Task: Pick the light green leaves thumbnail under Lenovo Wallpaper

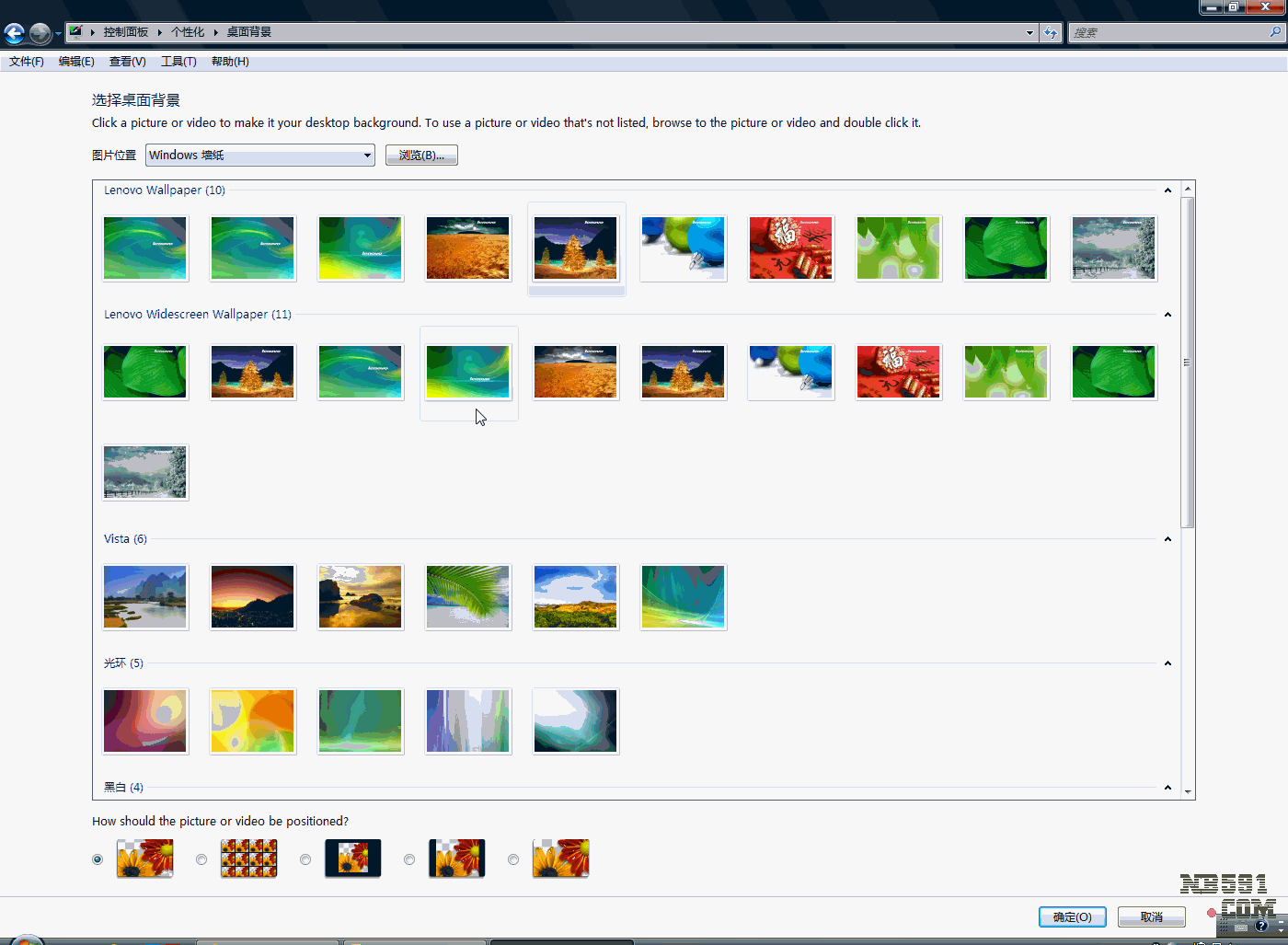Action: click(x=899, y=248)
